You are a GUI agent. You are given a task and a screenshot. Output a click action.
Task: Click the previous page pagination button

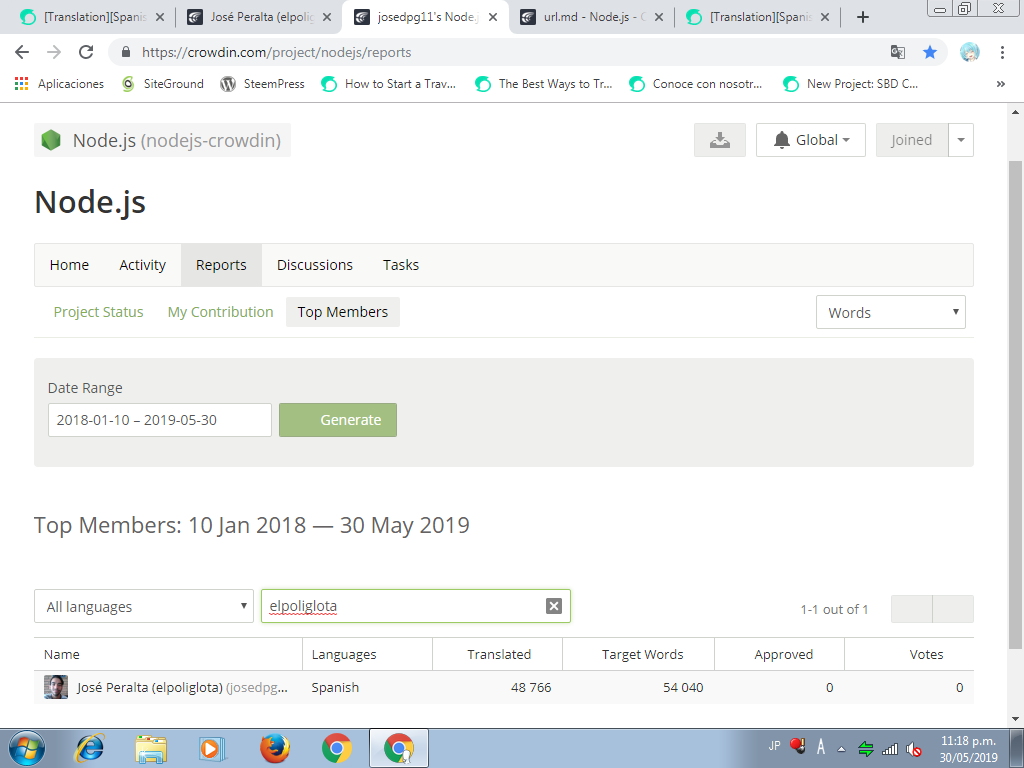click(912, 609)
